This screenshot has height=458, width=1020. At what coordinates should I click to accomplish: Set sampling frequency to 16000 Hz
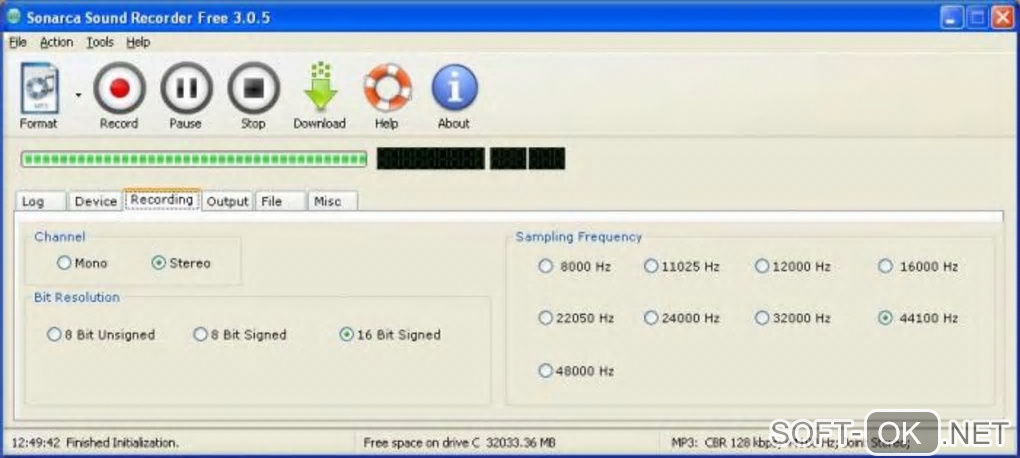point(918,266)
